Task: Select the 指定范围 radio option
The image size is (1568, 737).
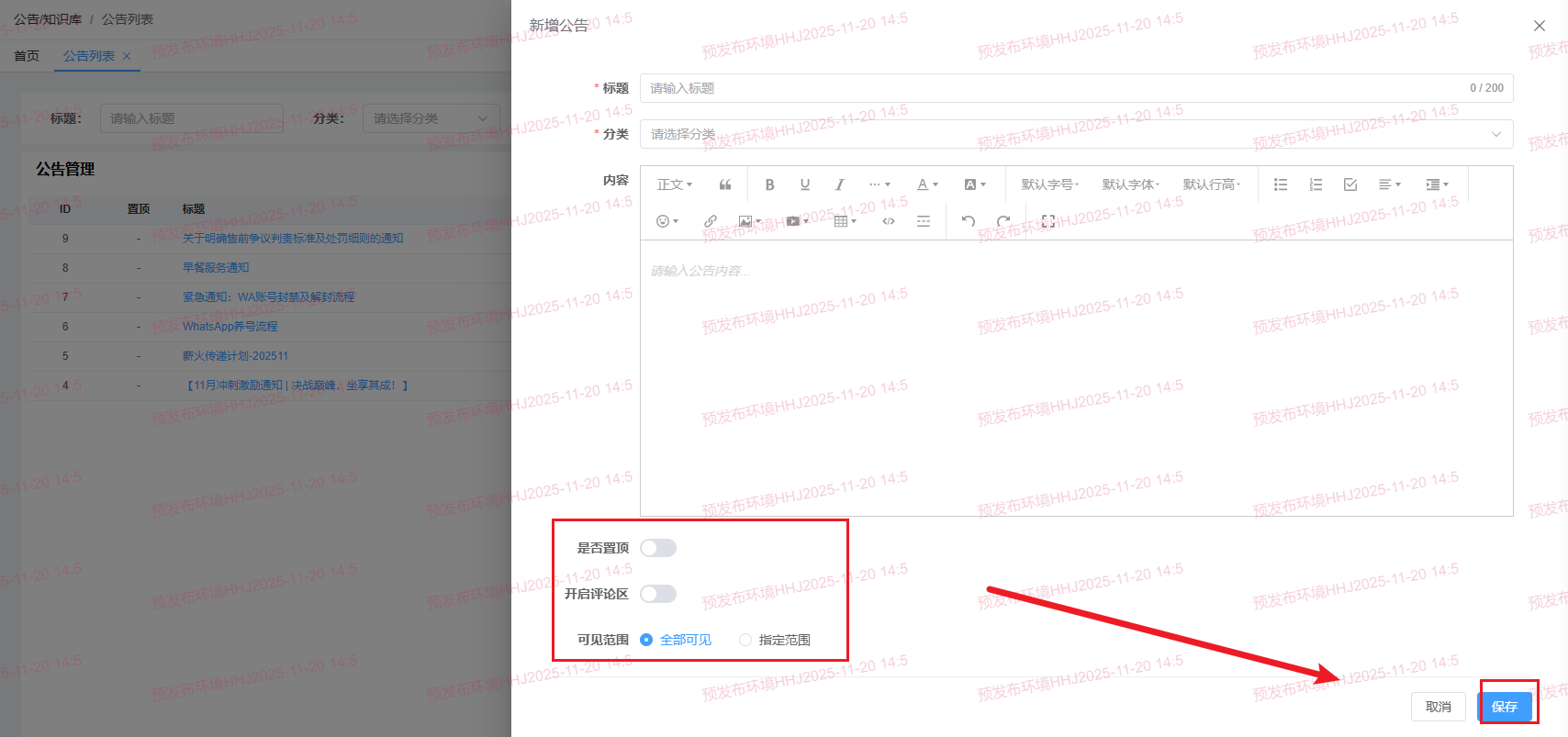Action: point(745,640)
